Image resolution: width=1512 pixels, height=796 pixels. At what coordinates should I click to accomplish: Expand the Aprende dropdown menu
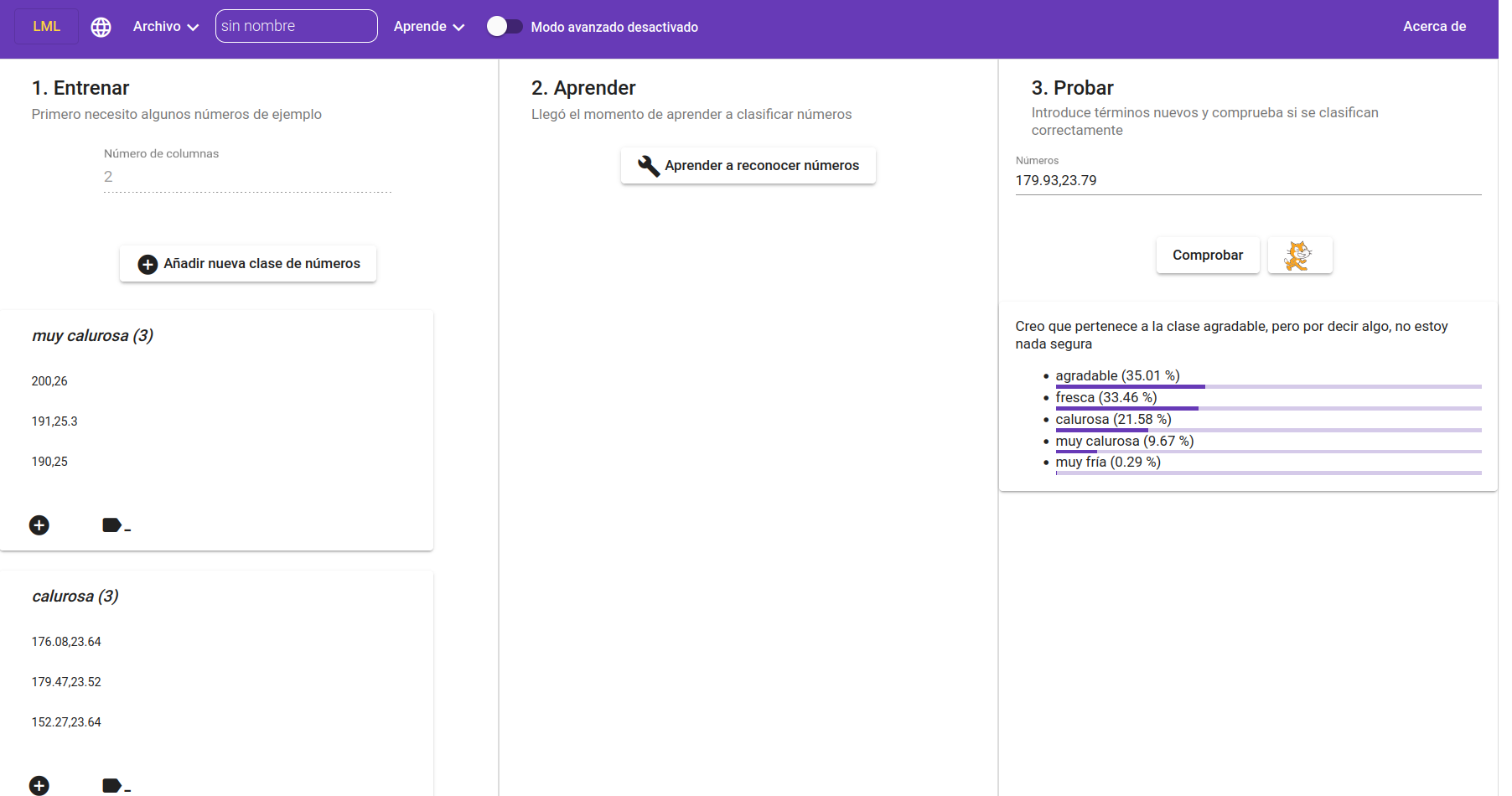point(428,27)
